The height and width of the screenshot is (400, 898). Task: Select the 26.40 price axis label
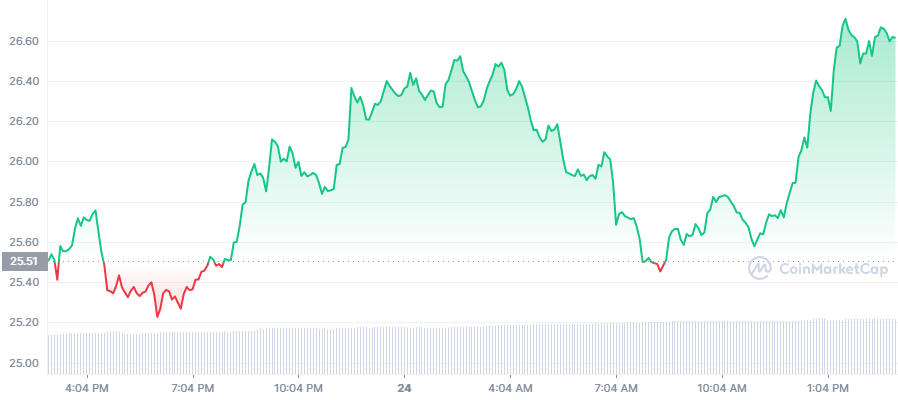(22, 81)
